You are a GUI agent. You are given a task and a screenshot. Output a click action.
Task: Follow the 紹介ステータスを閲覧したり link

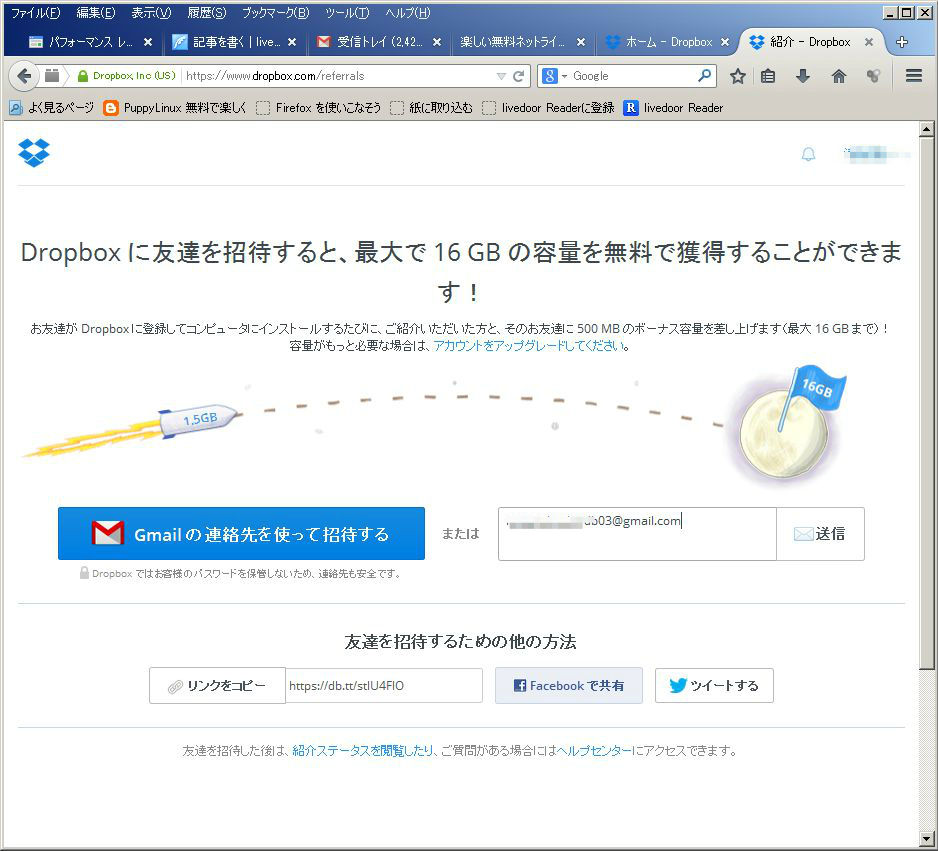[x=363, y=751]
